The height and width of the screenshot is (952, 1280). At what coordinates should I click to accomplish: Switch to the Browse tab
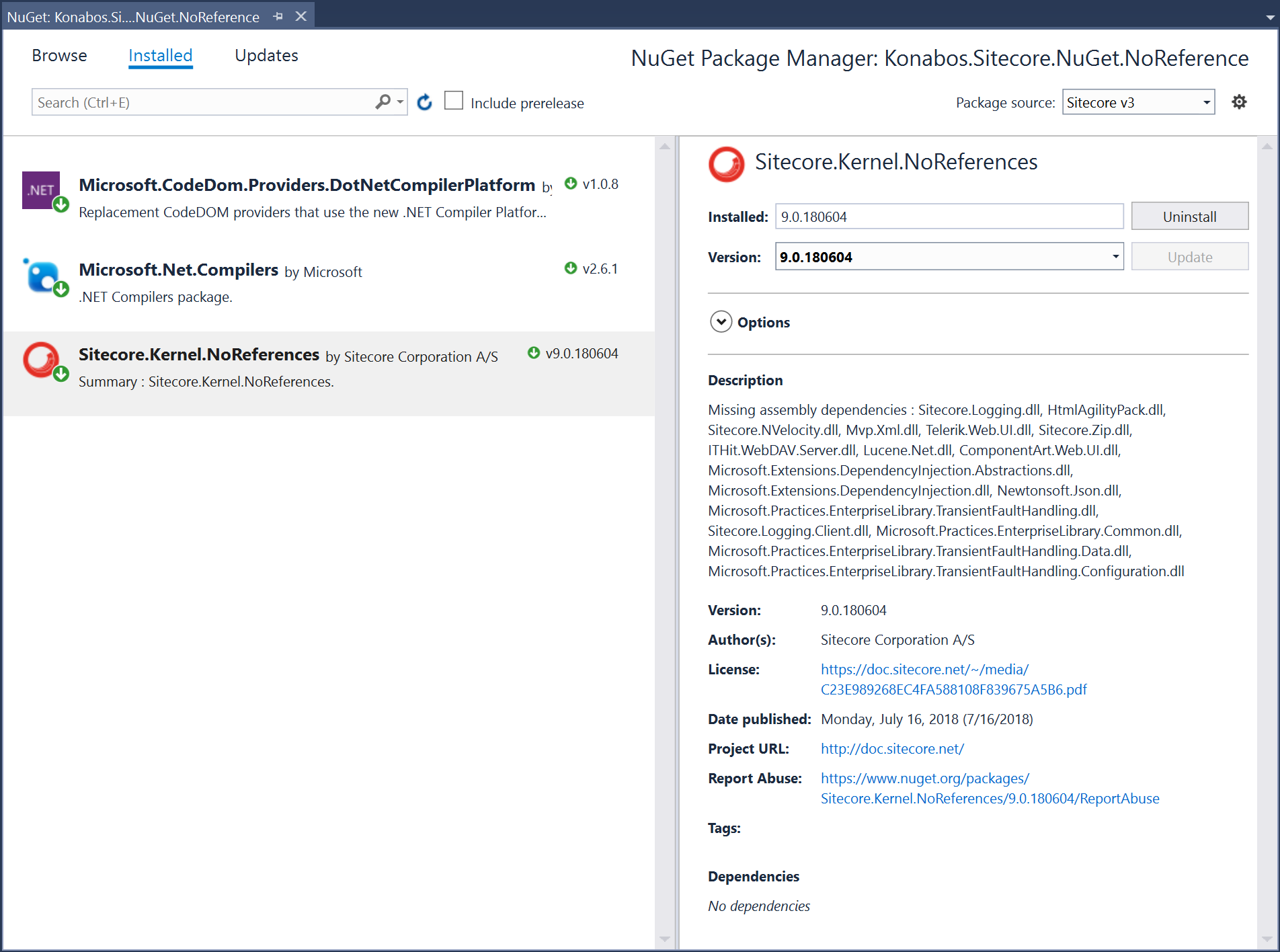point(59,55)
